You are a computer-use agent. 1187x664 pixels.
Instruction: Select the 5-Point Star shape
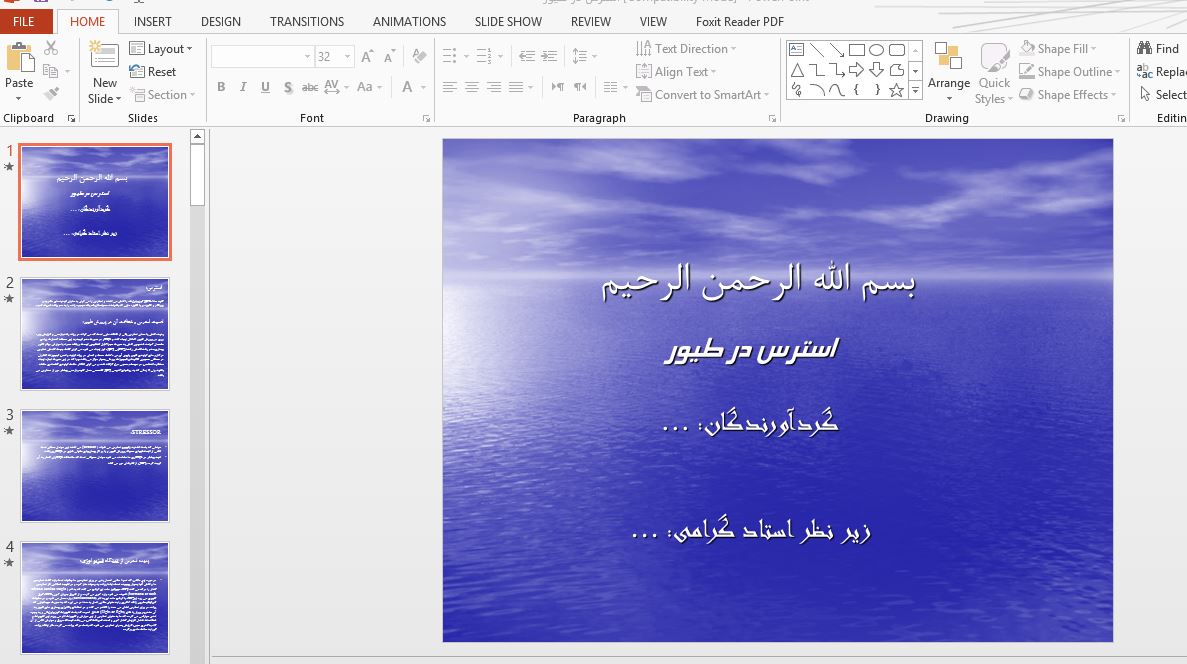tap(896, 91)
